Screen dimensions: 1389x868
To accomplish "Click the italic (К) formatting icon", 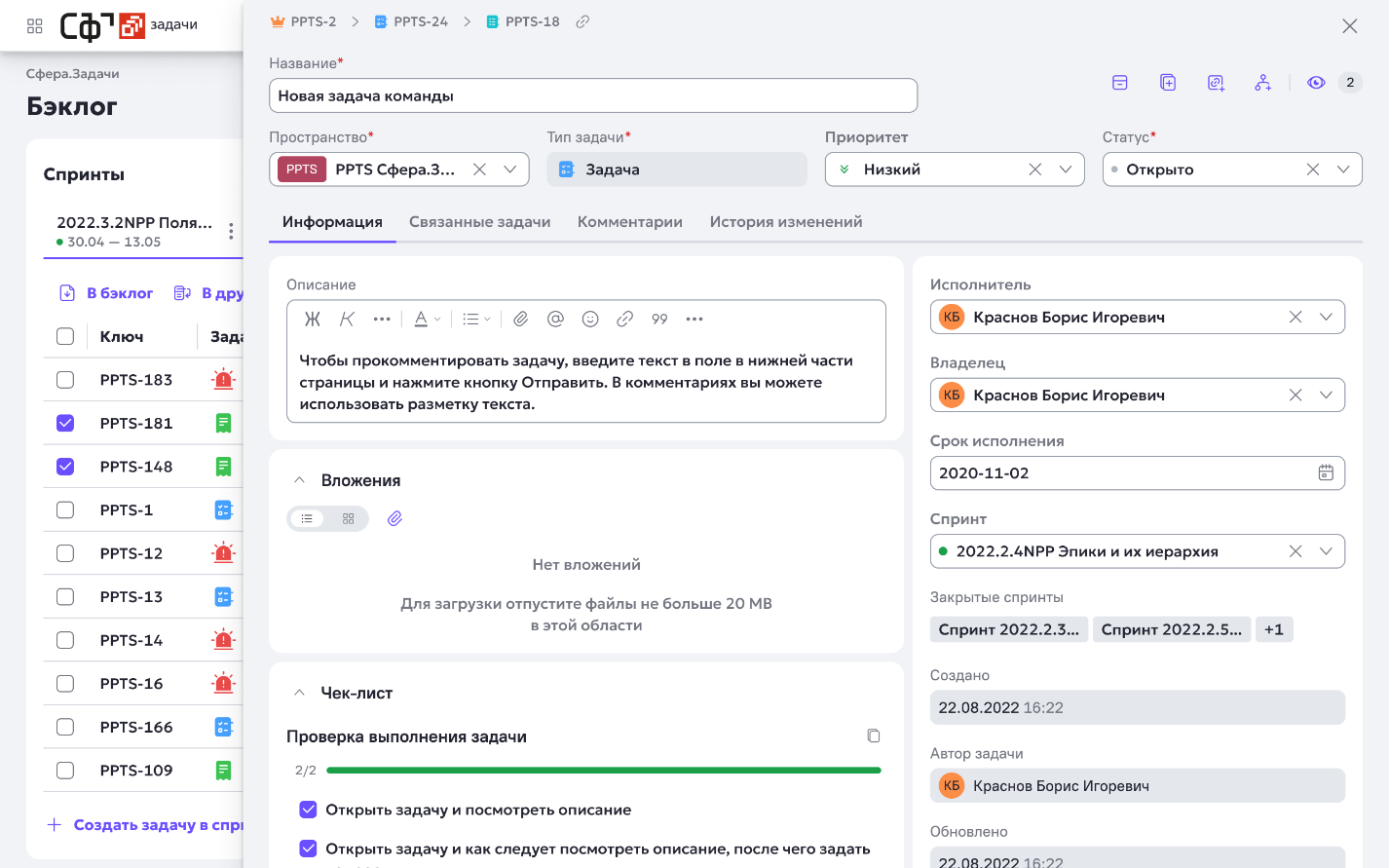I will (347, 319).
